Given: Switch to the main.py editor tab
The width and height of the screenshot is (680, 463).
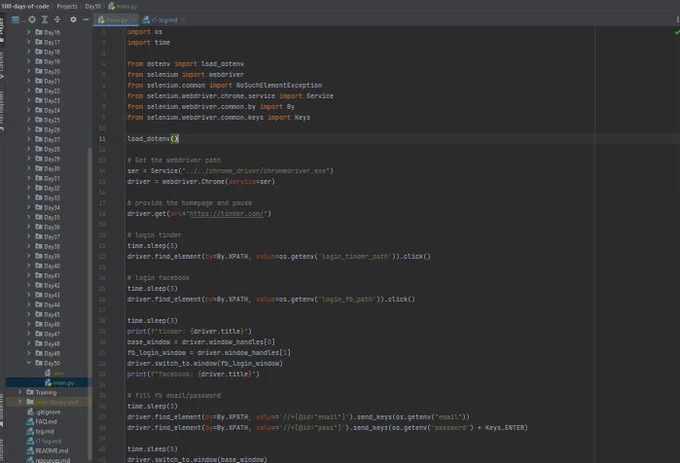Looking at the screenshot, I should tap(114, 20).
